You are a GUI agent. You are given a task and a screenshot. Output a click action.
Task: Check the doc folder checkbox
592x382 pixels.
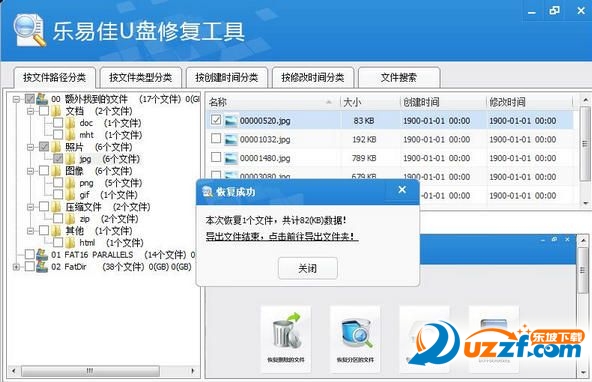pos(58,123)
